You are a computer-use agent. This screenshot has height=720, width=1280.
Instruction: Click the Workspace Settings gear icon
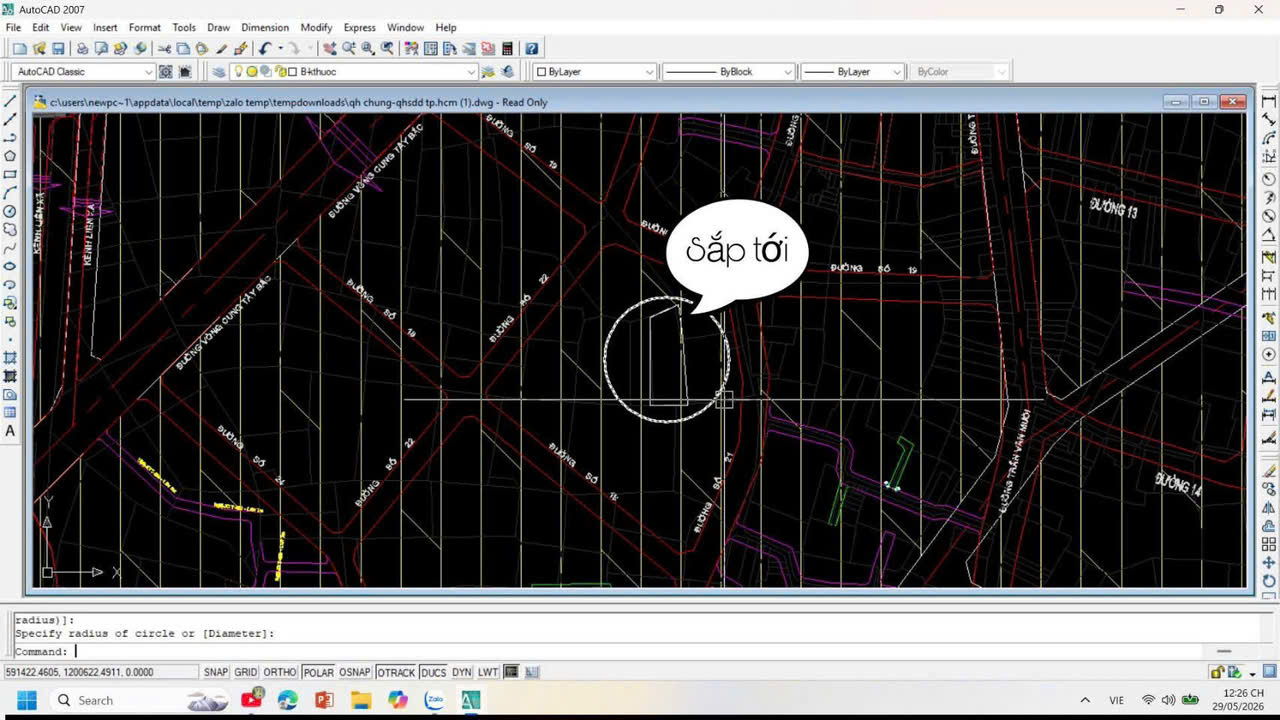pyautogui.click(x=166, y=72)
